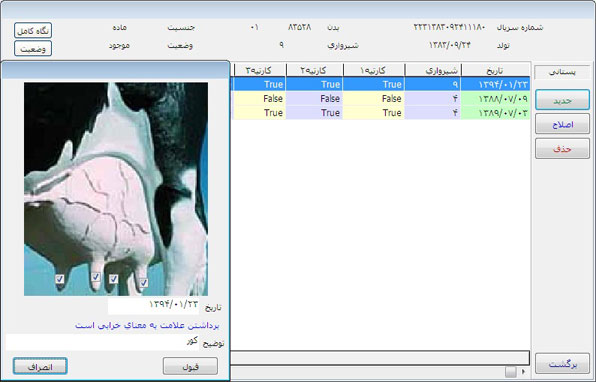Click True in کارتیه۲ of selected ۱۳۹۴/۰۱/۲۲ row
This screenshot has width=596, height=382.
point(331,84)
